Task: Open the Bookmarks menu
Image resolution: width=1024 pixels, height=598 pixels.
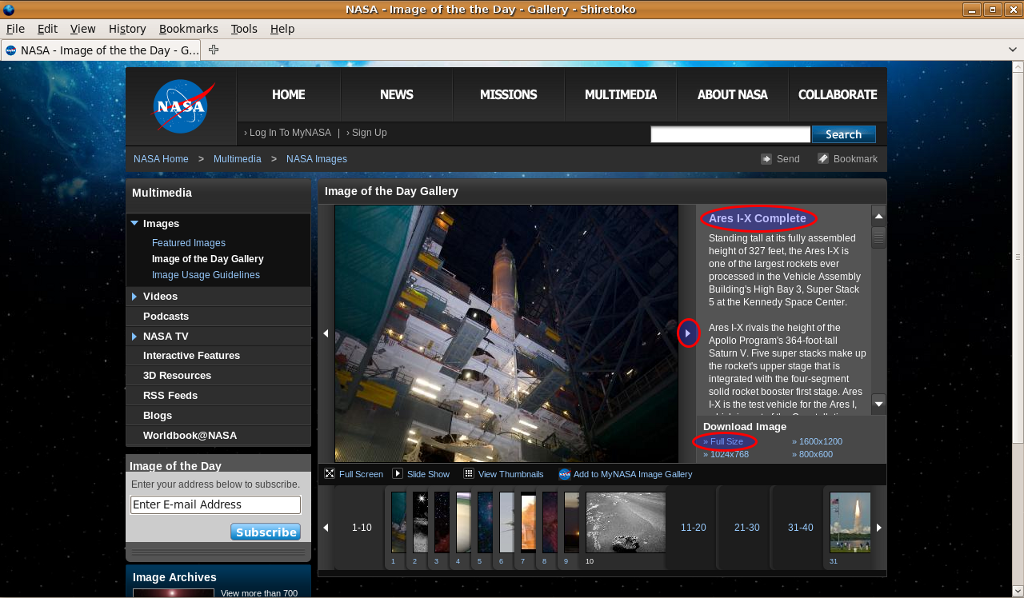Action: pyautogui.click(x=189, y=29)
